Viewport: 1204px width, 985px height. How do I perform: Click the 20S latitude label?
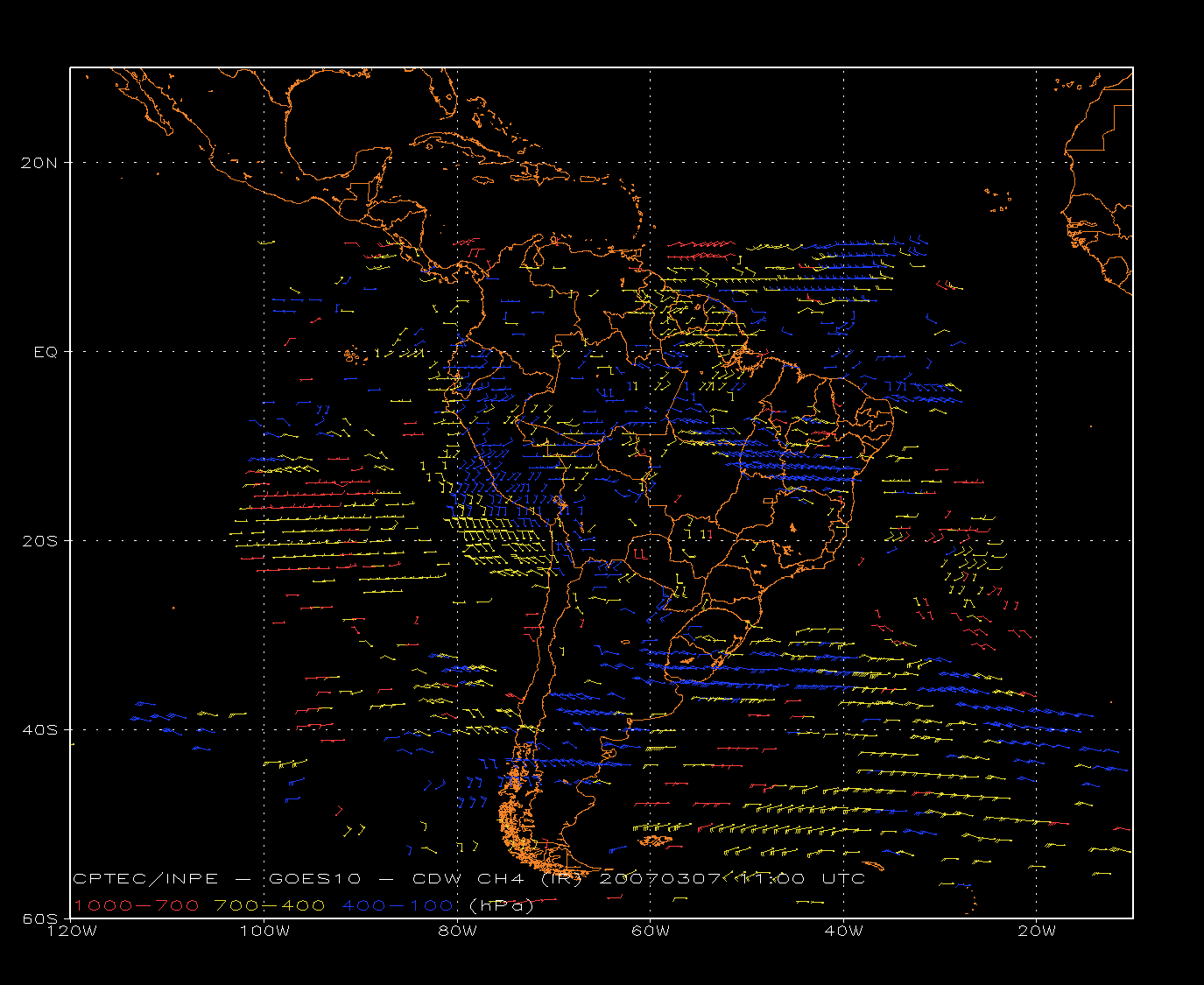[x=40, y=541]
